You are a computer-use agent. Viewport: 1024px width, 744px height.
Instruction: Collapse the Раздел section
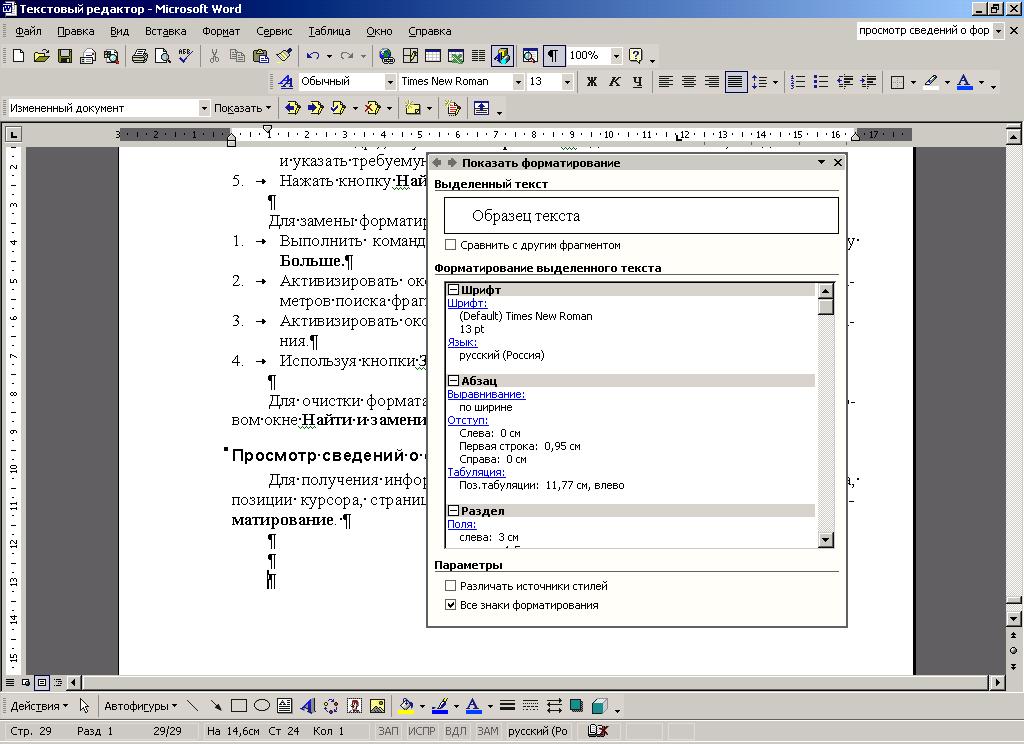453,511
